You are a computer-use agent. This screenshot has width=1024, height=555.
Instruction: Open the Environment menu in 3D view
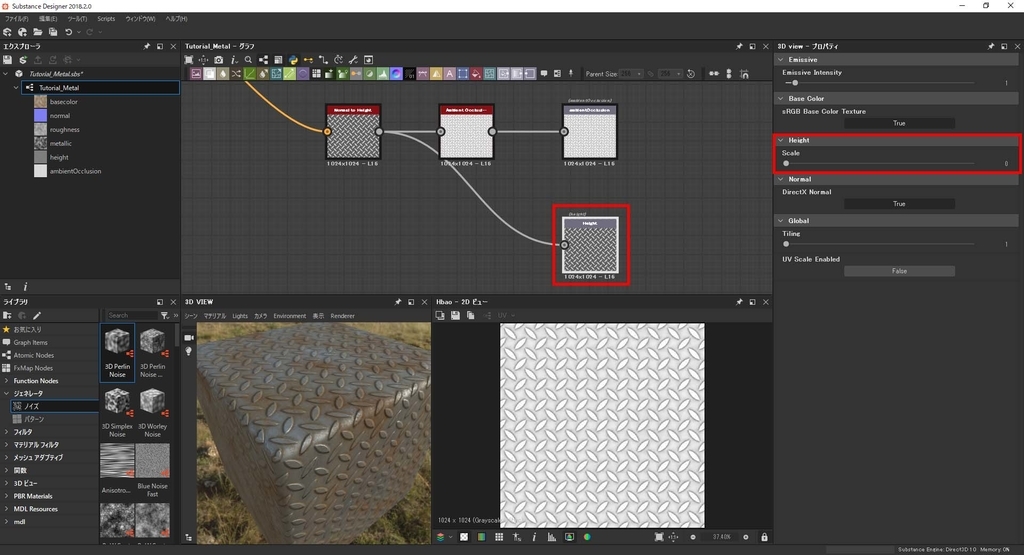pos(289,316)
